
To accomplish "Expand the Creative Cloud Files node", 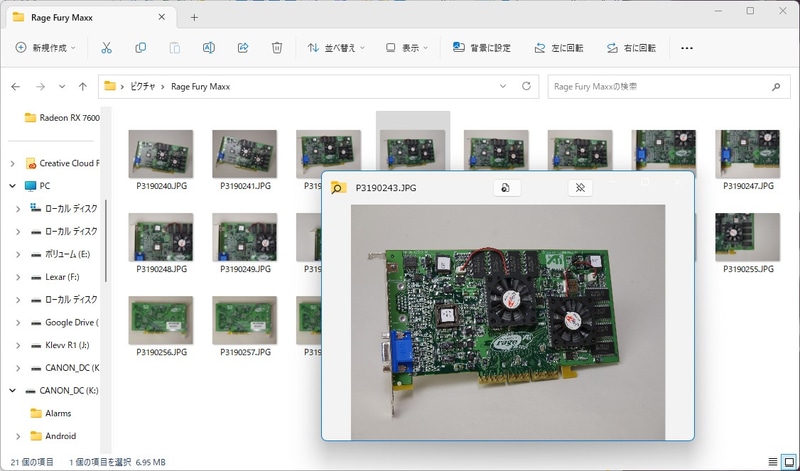I will click(x=12, y=163).
